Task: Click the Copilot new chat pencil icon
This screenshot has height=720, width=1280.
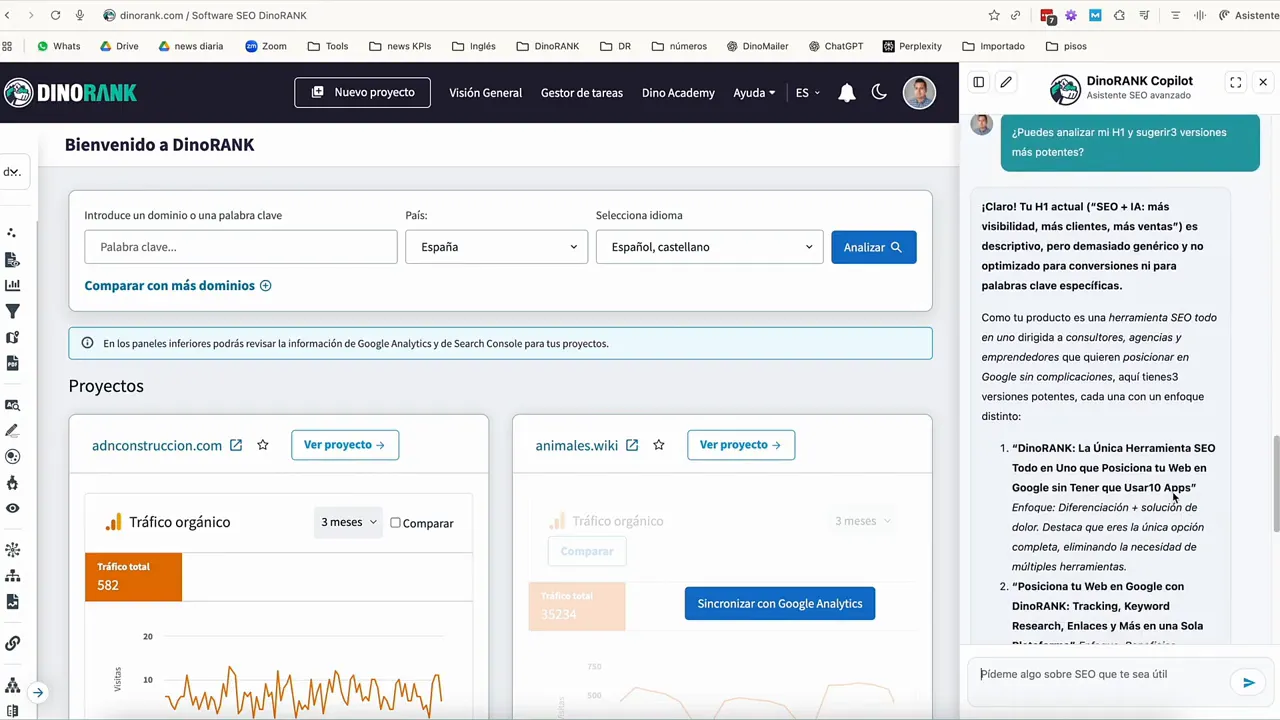Action: pos(1006,83)
